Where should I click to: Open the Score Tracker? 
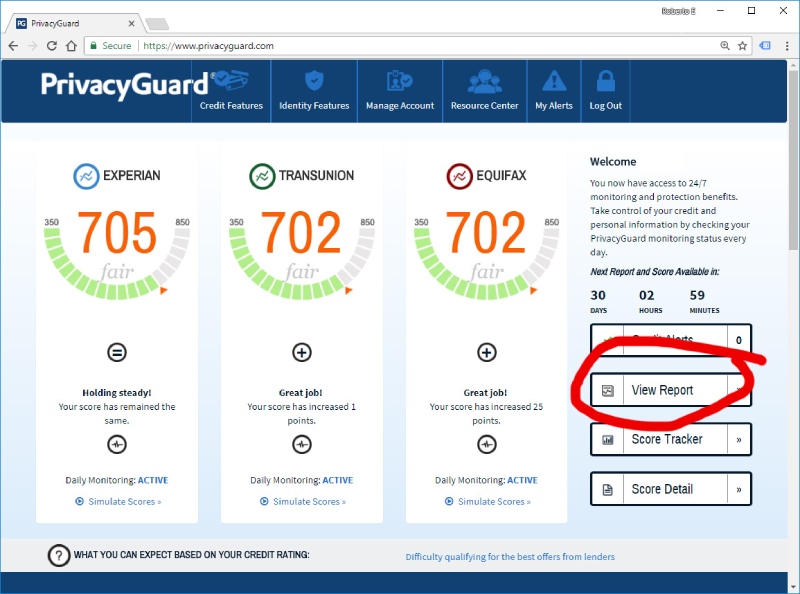(x=671, y=439)
